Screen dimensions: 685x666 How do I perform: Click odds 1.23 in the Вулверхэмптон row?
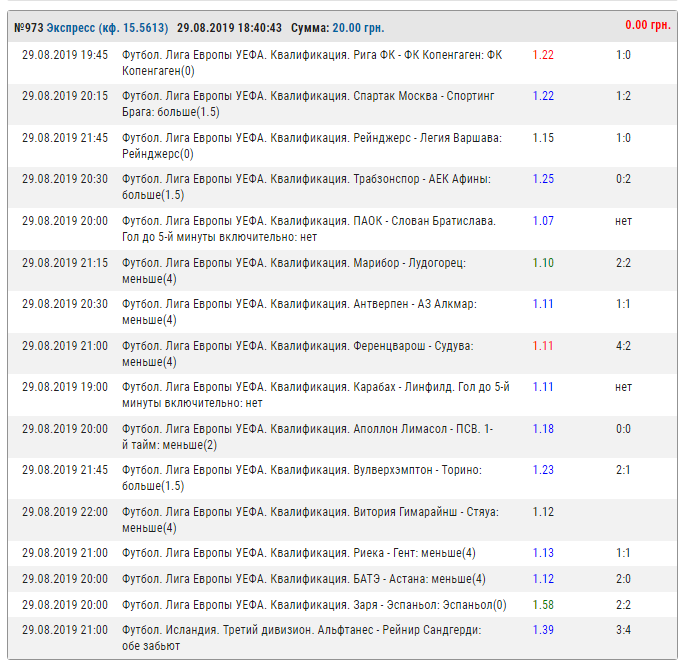[543, 470]
